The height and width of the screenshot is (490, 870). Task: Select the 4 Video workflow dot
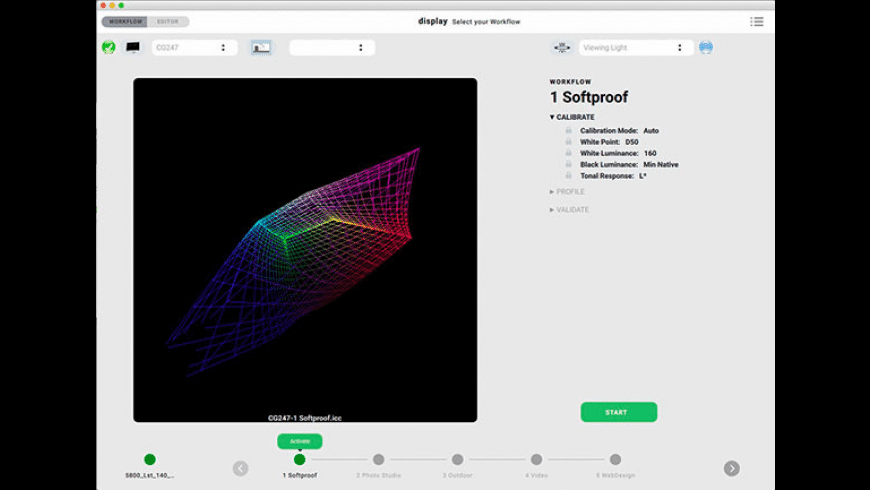pos(537,459)
